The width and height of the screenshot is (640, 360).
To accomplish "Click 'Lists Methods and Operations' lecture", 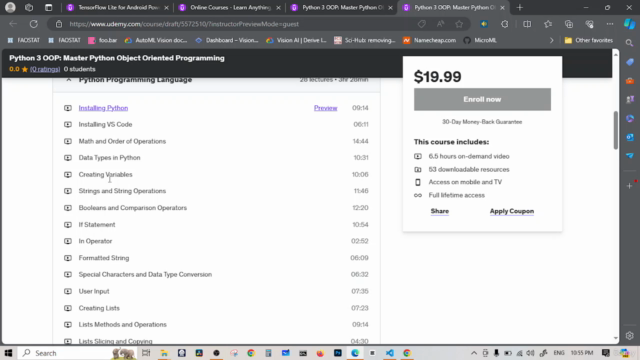I will coord(122,324).
